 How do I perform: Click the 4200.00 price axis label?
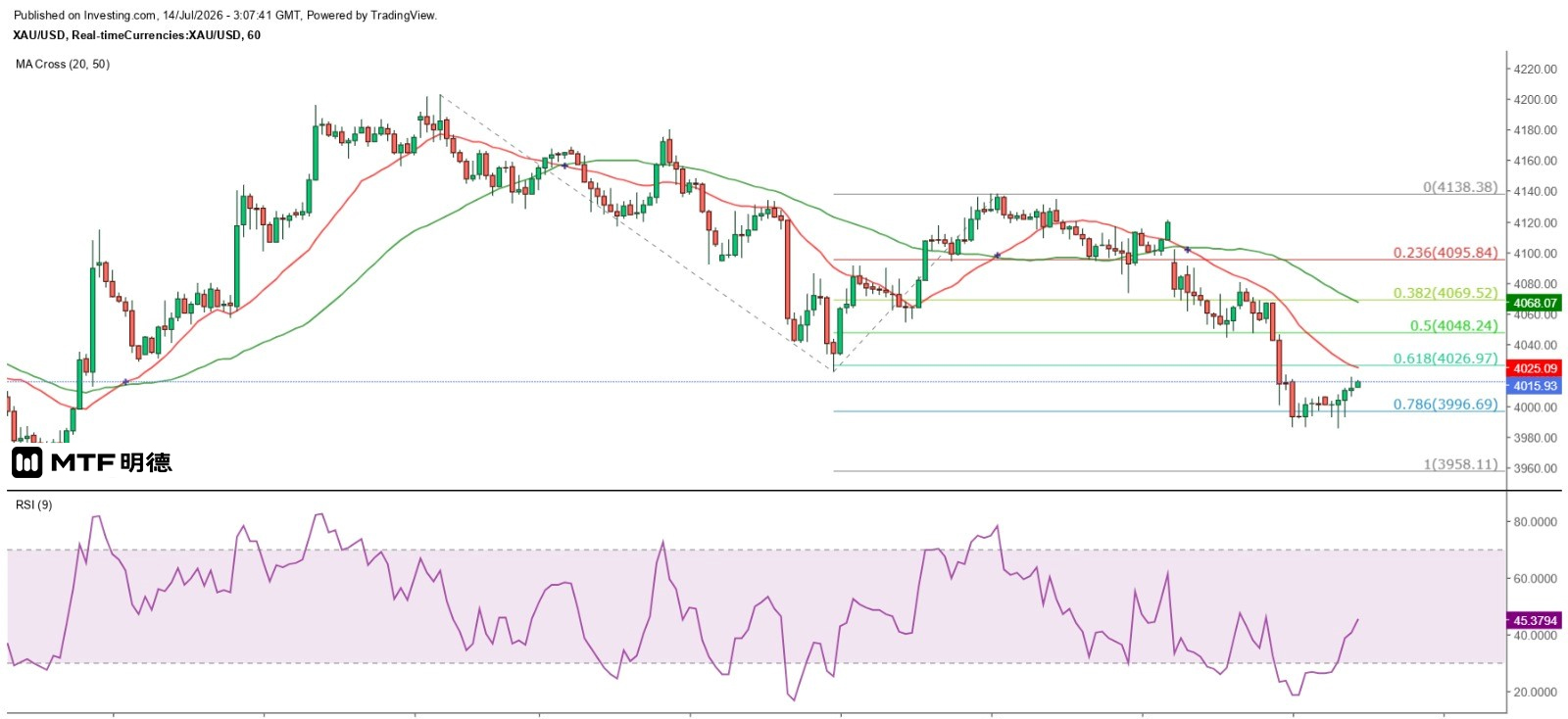[x=1535, y=100]
